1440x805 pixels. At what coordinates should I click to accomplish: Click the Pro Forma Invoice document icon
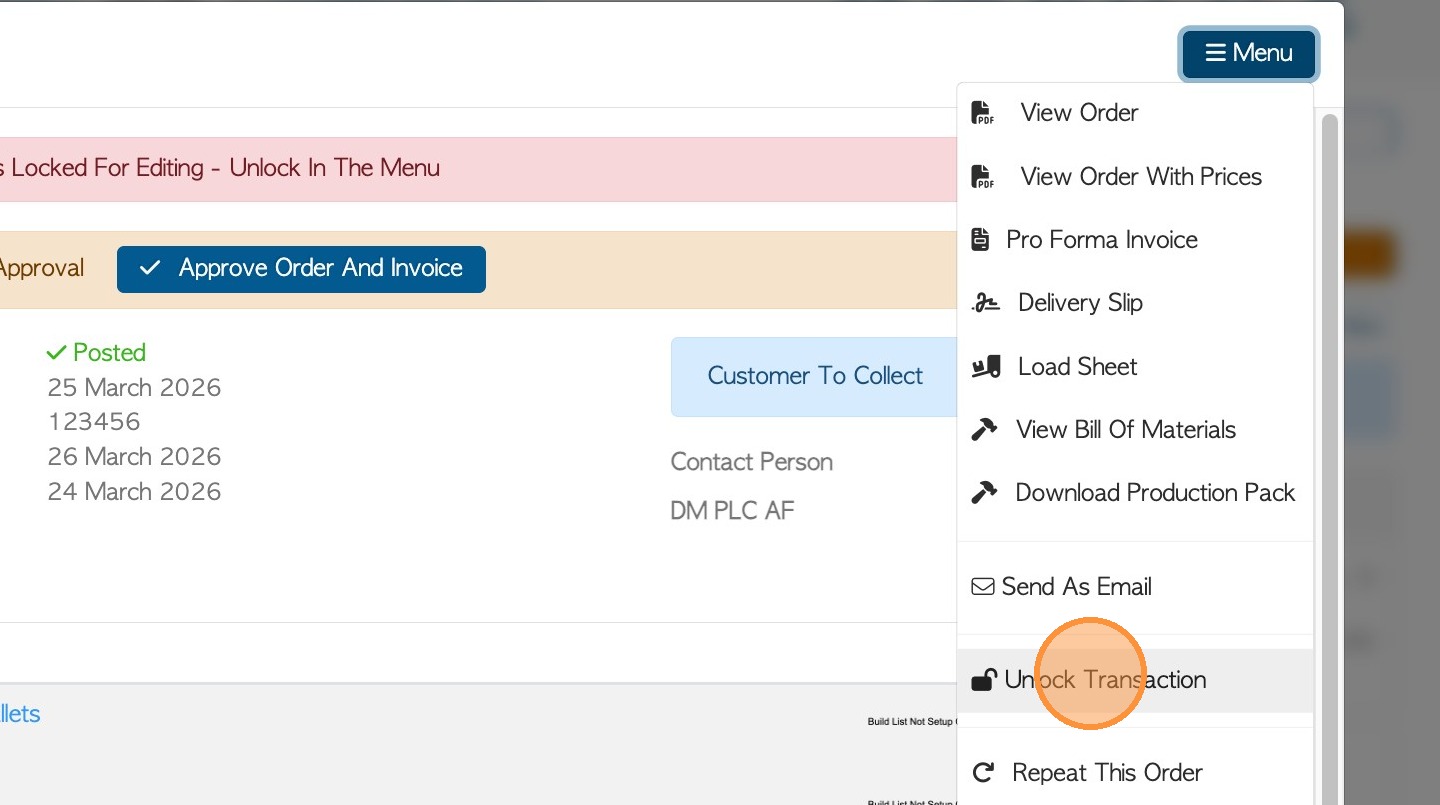coord(981,240)
